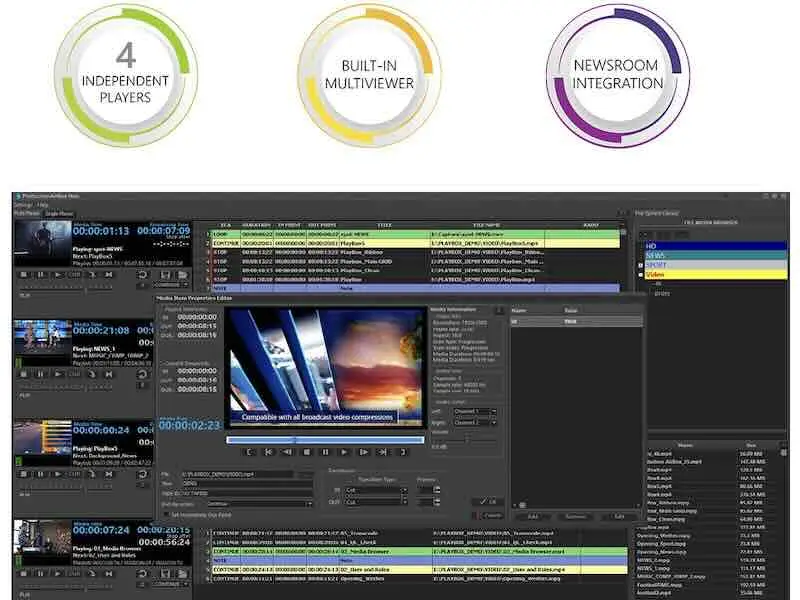Screen dimensions: 800x600
Task: Pause the first player playing spot-NEWS
Action: point(40,274)
